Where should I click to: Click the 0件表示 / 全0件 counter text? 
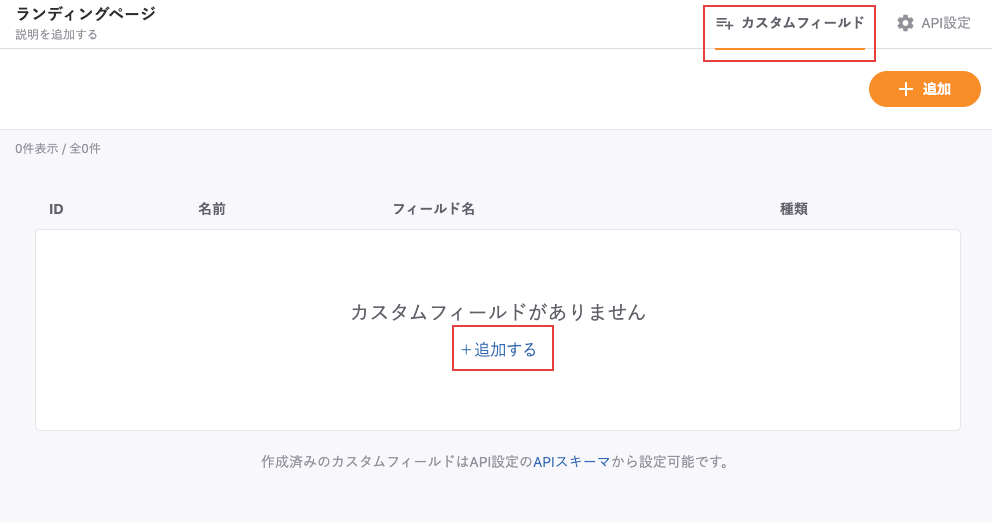pos(58,149)
